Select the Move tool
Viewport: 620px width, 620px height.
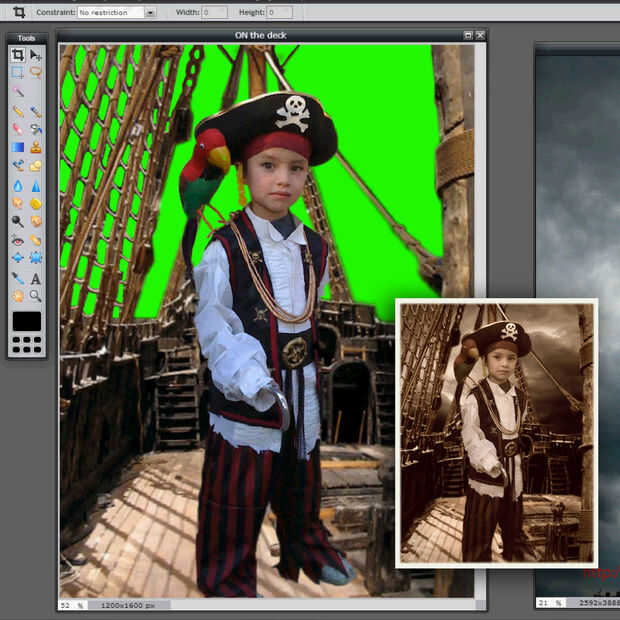(36, 55)
